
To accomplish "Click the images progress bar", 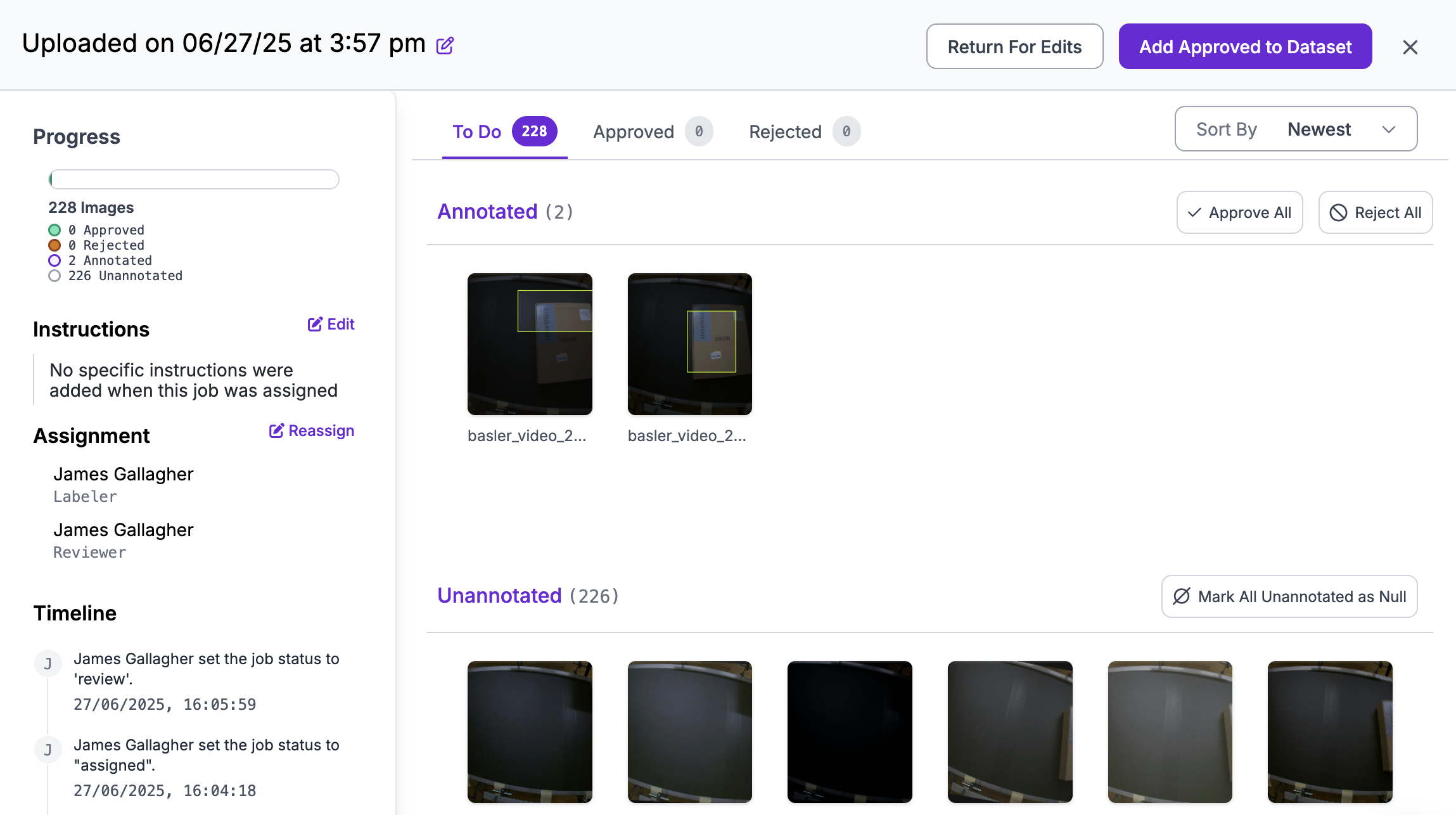I will point(194,179).
